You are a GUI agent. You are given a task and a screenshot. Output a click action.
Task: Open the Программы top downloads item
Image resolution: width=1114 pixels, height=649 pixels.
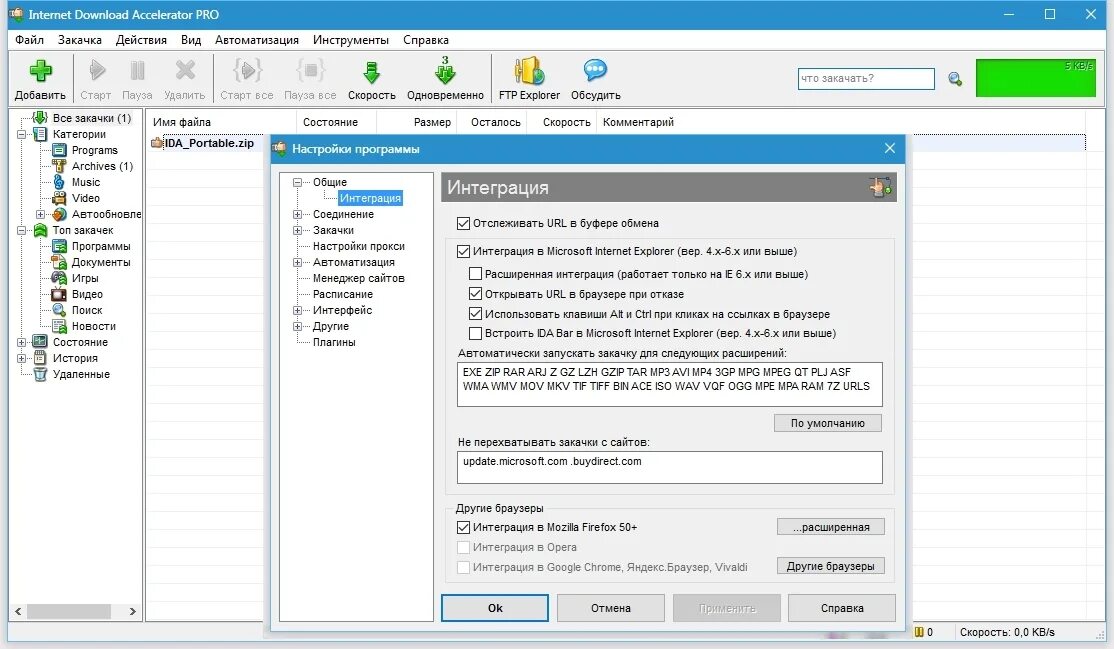click(x=101, y=246)
